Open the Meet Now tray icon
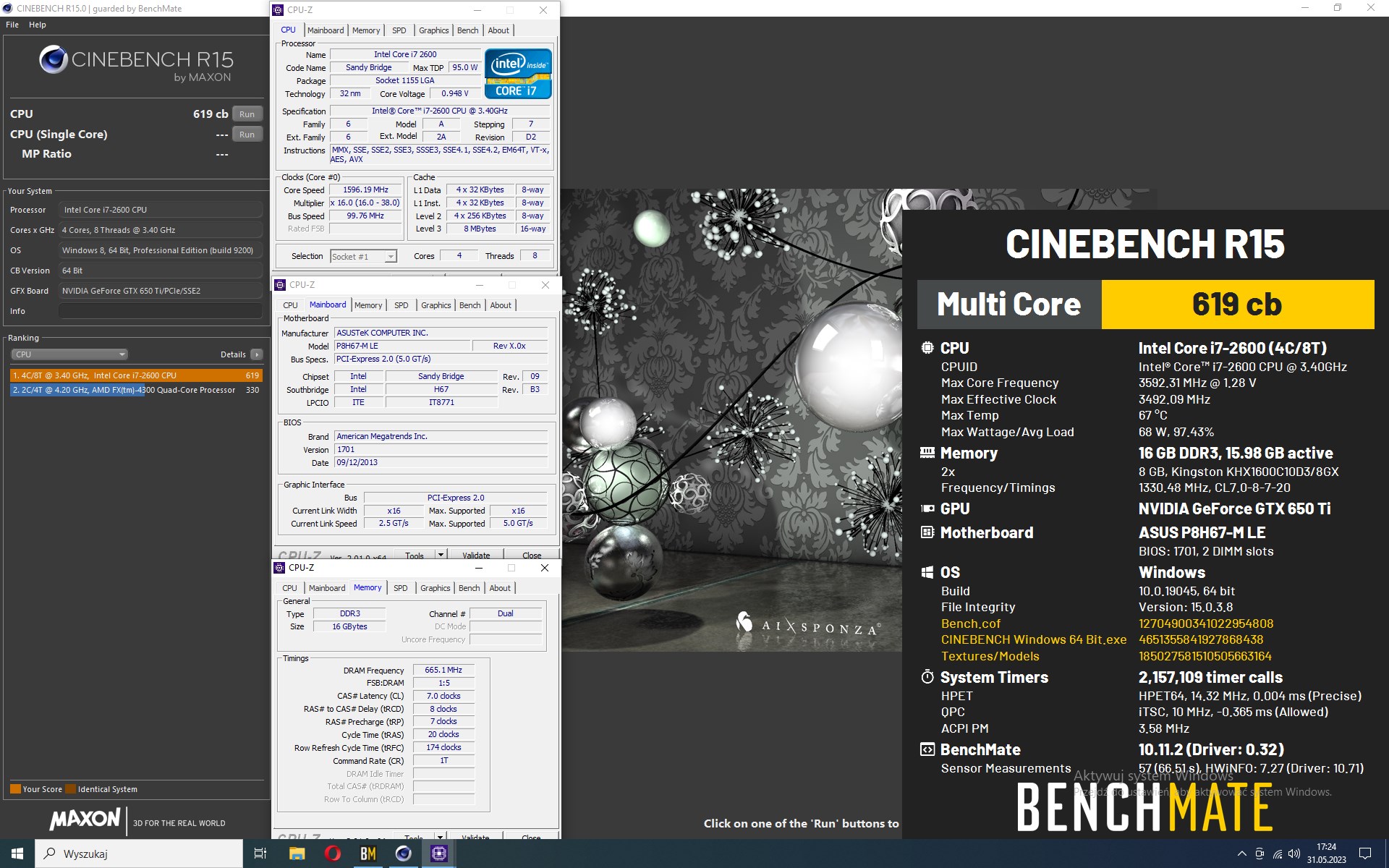This screenshot has width=1389, height=868. pyautogui.click(x=1260, y=854)
